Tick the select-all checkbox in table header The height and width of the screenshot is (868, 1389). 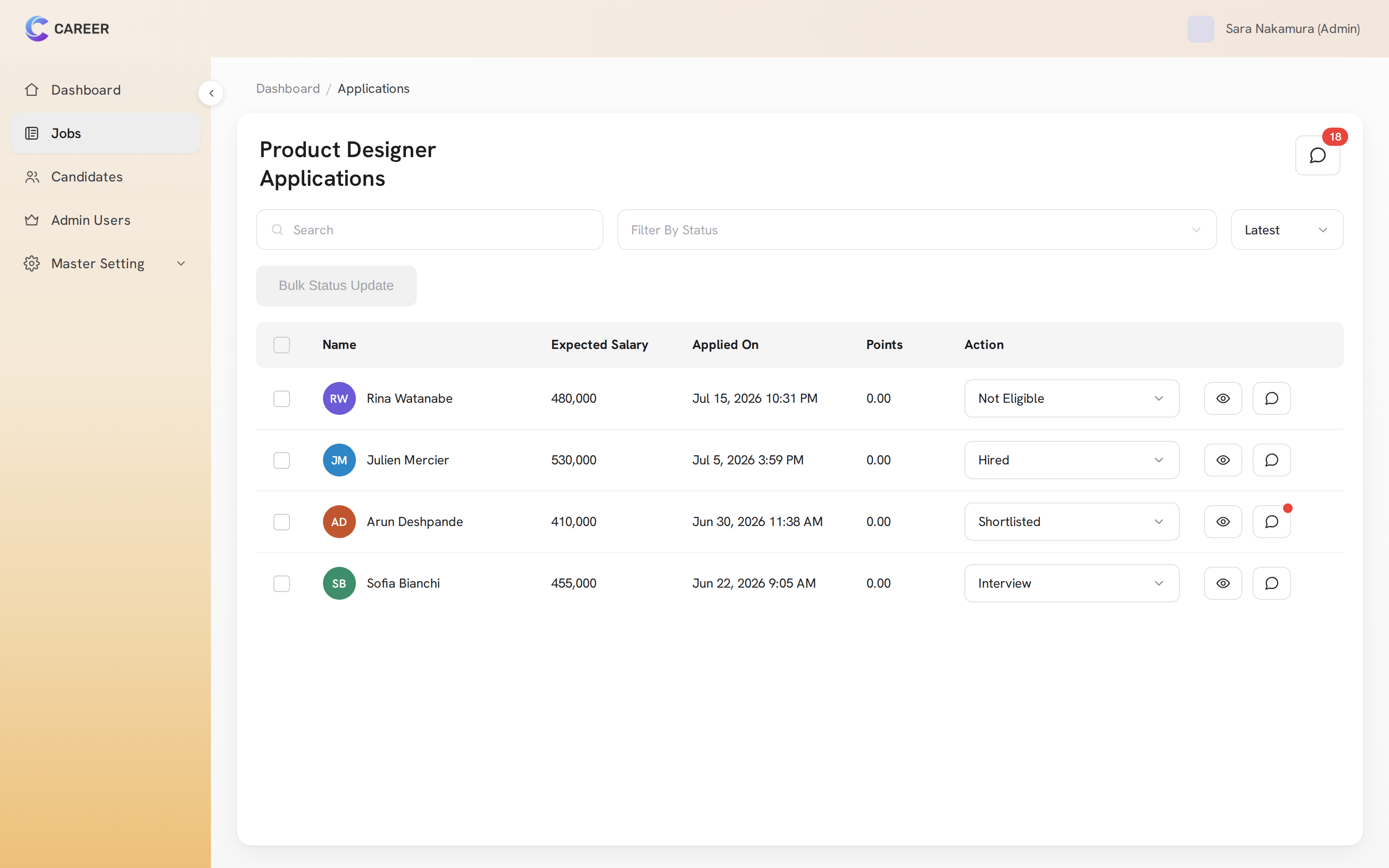pyautogui.click(x=282, y=345)
